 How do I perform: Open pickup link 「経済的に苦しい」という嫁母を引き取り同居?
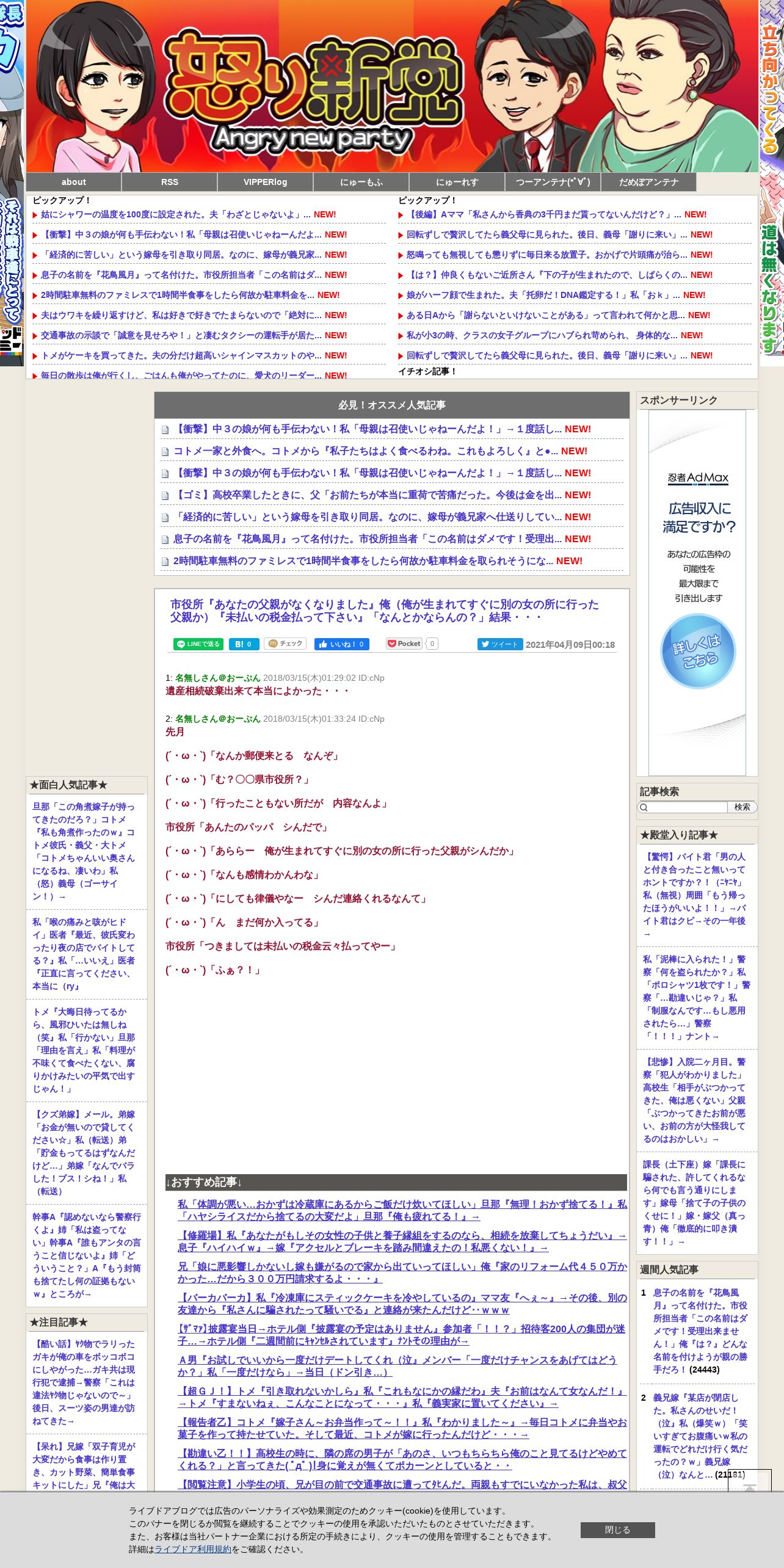coord(181,255)
